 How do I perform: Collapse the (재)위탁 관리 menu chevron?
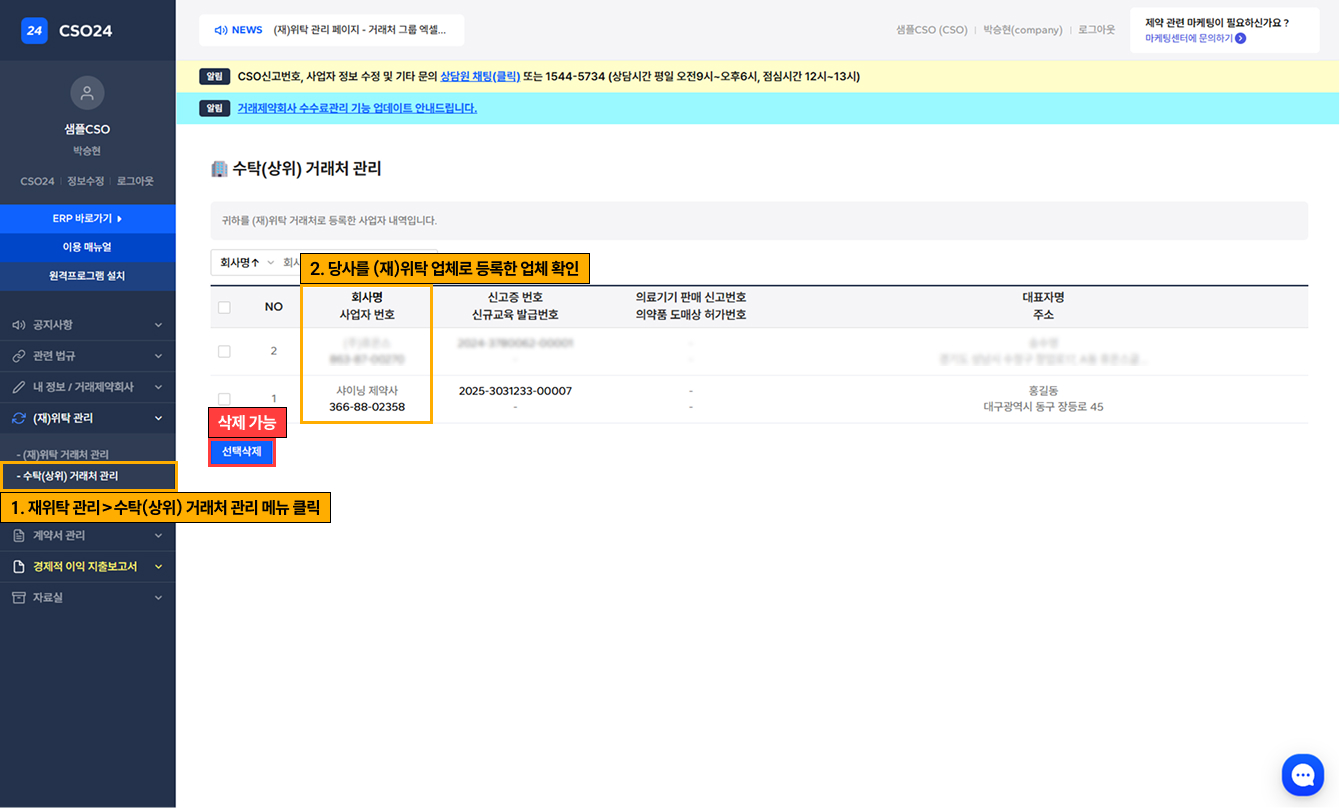[x=158, y=418]
